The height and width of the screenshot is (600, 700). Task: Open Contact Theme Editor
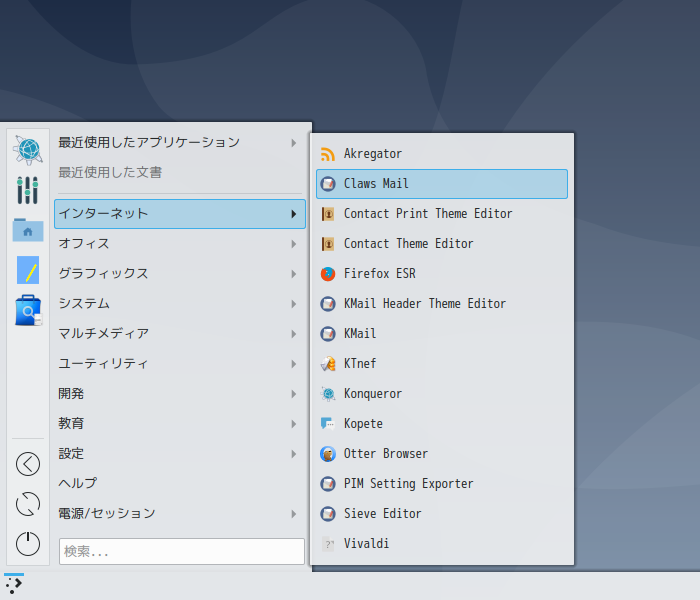pyautogui.click(x=442, y=244)
